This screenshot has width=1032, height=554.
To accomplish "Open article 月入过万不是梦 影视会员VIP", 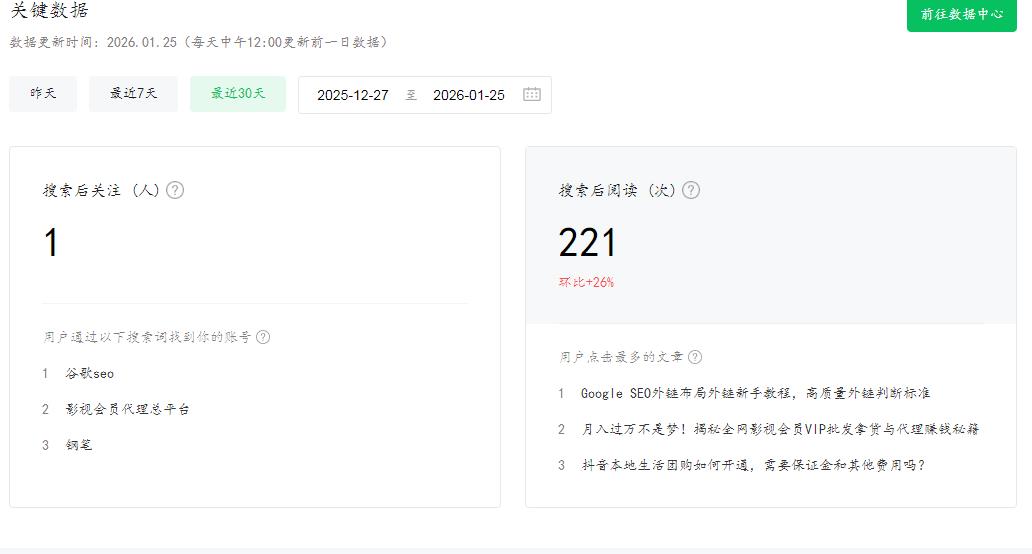I will (x=780, y=429).
